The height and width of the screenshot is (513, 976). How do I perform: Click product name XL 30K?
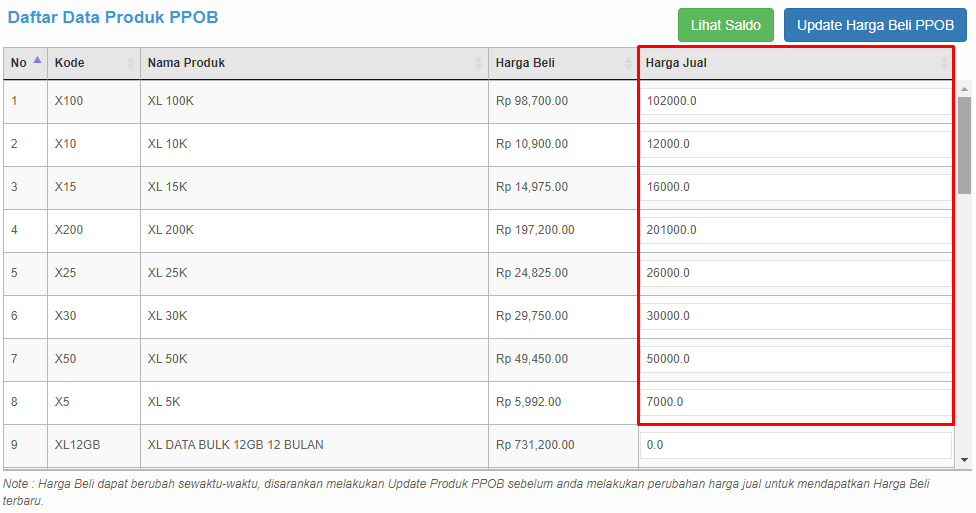[x=167, y=316]
